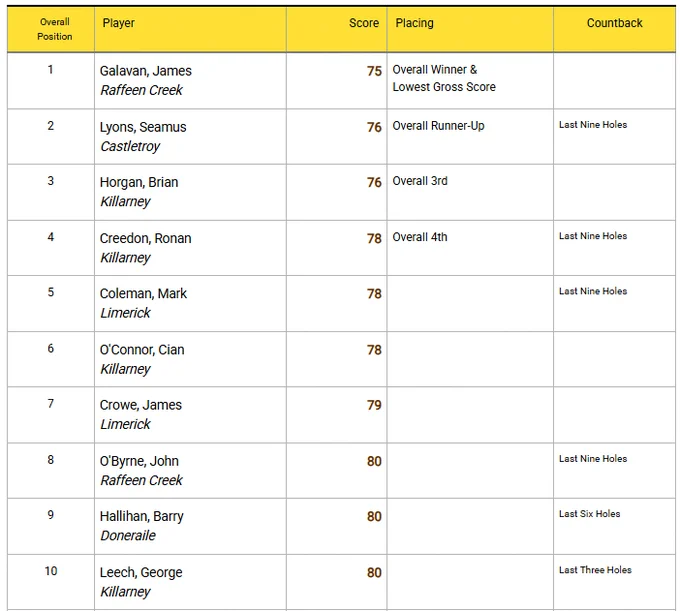Screen dimensions: 680x611
Task: Select the Player column header
Action: click(118, 23)
